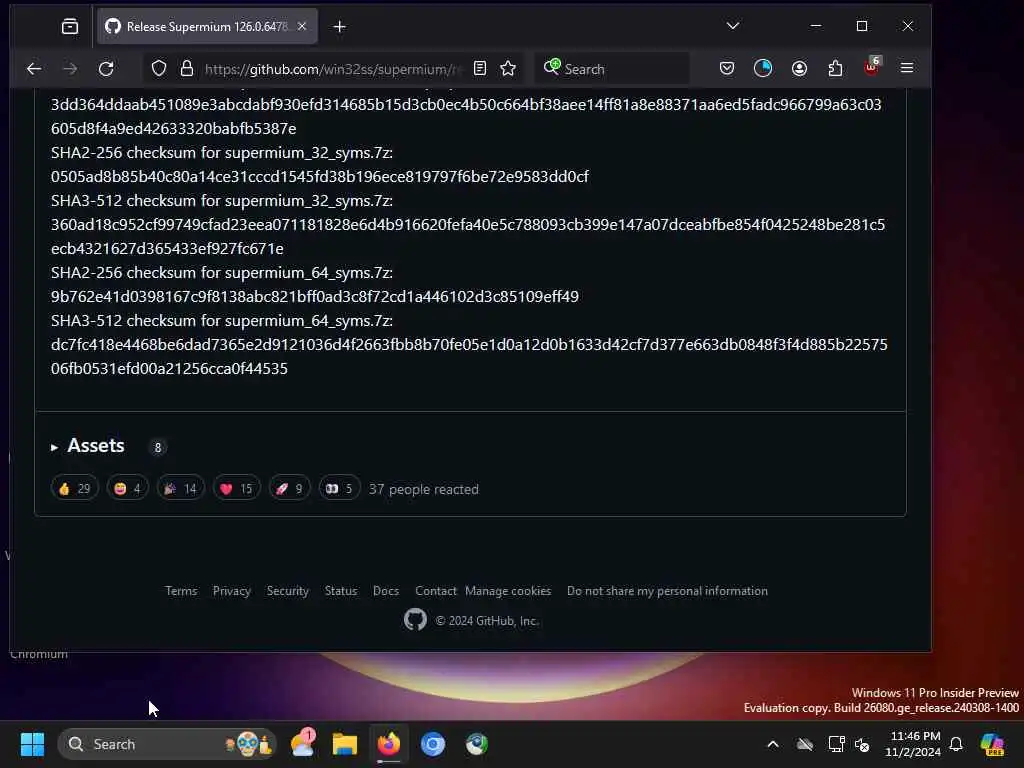Open the Security footer link
Viewport: 1024px width, 768px height.
tap(287, 591)
